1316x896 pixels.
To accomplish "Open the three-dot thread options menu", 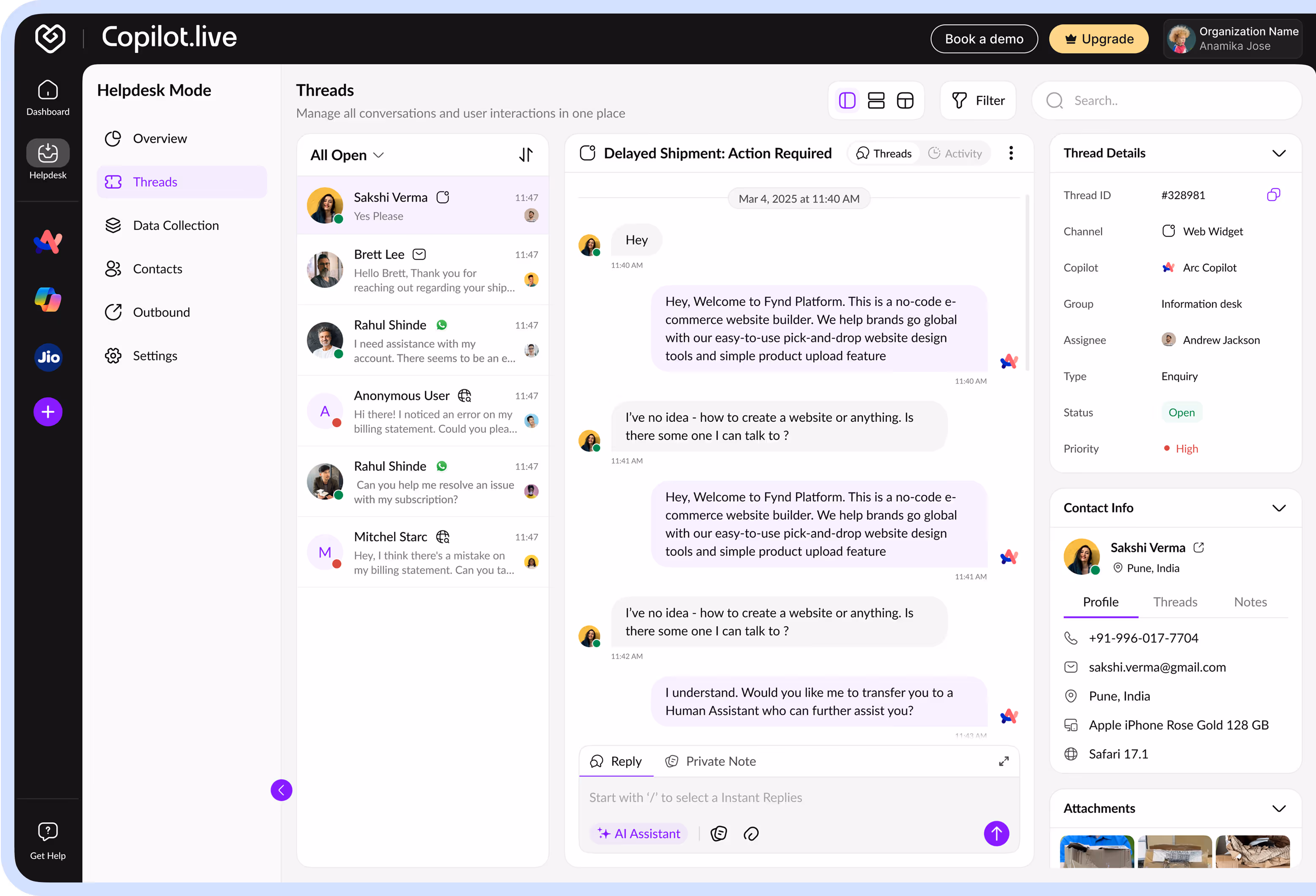I will pyautogui.click(x=1010, y=153).
